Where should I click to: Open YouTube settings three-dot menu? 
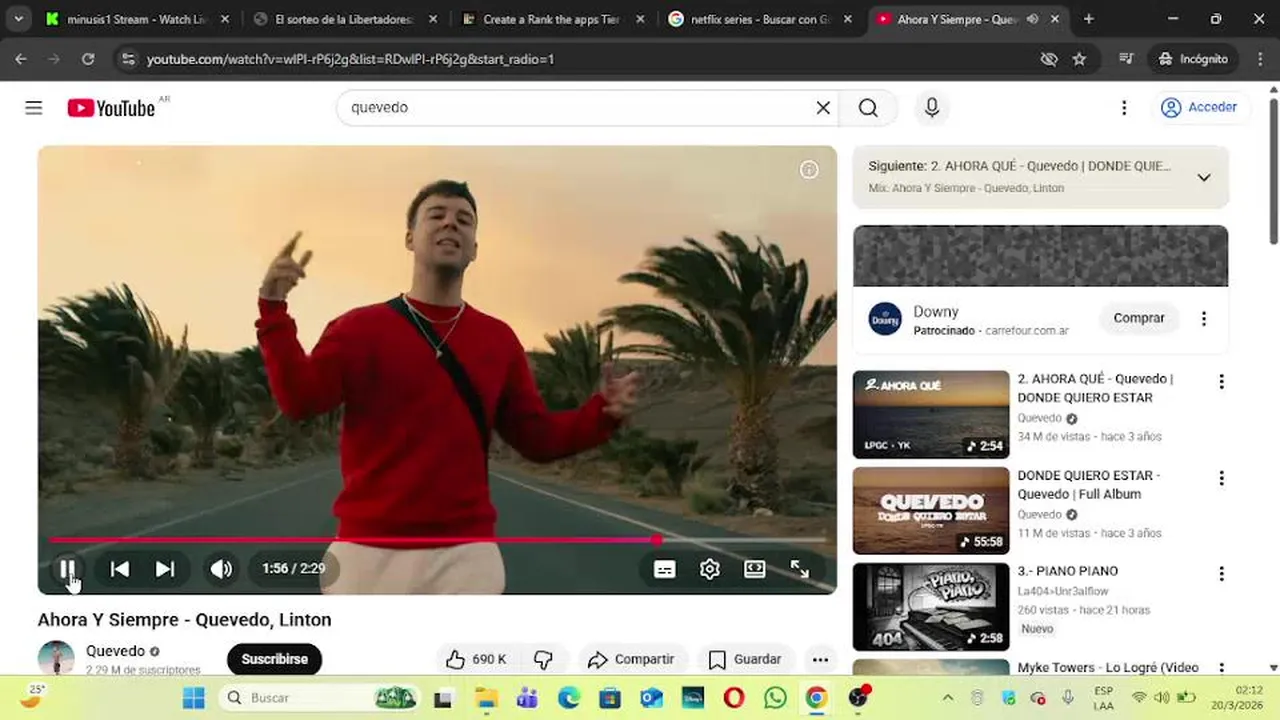tap(1124, 107)
